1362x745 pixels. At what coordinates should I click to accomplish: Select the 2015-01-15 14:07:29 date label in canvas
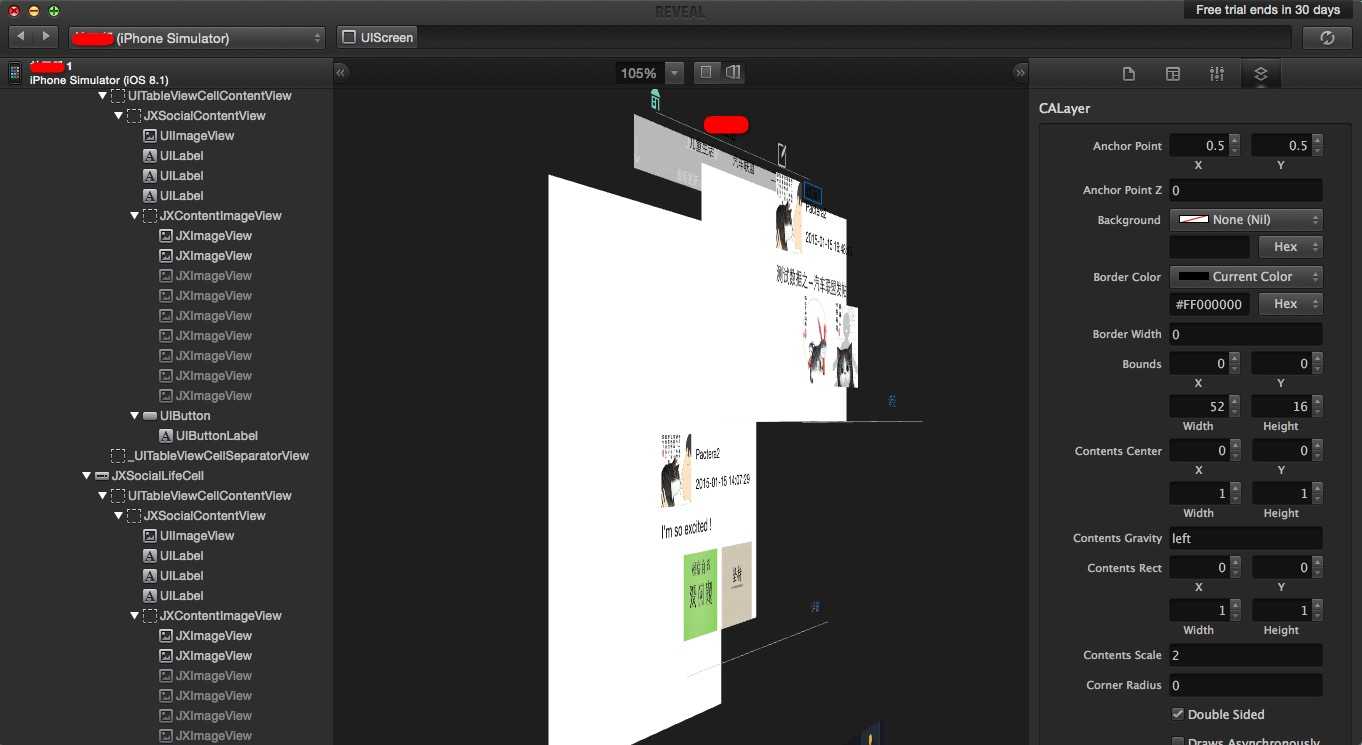coord(722,482)
